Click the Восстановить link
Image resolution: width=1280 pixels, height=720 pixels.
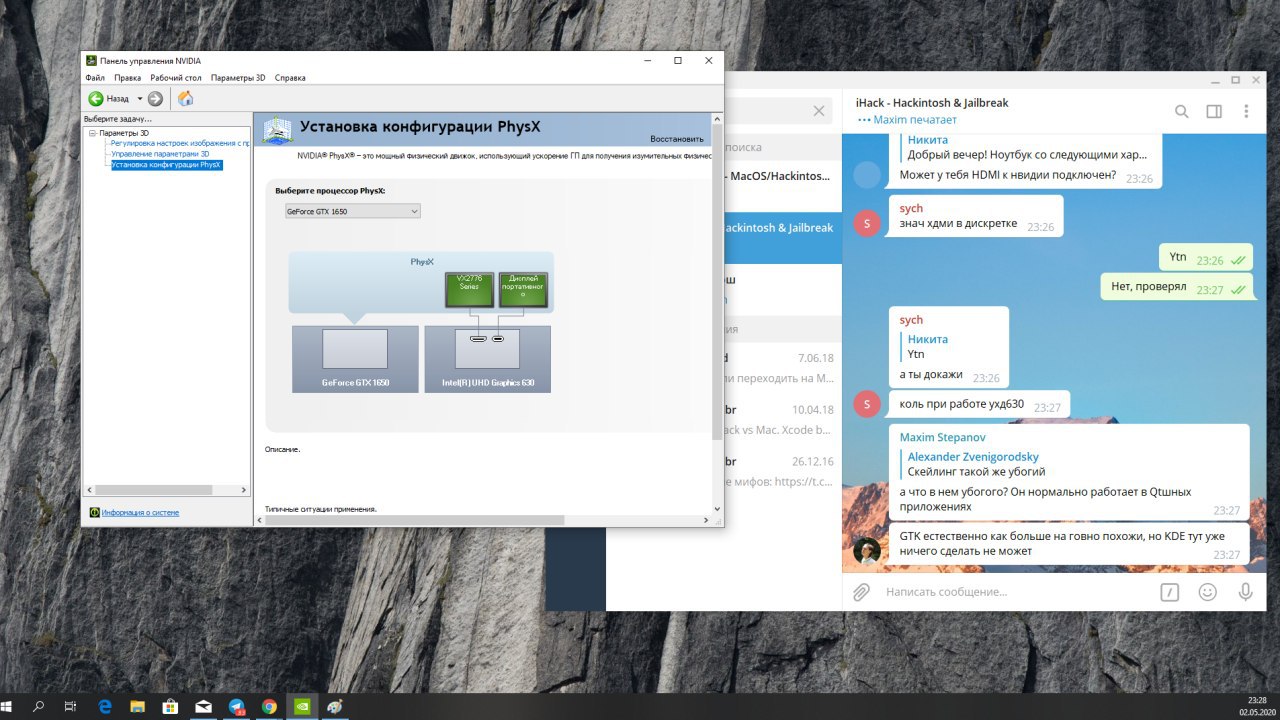click(x=676, y=139)
